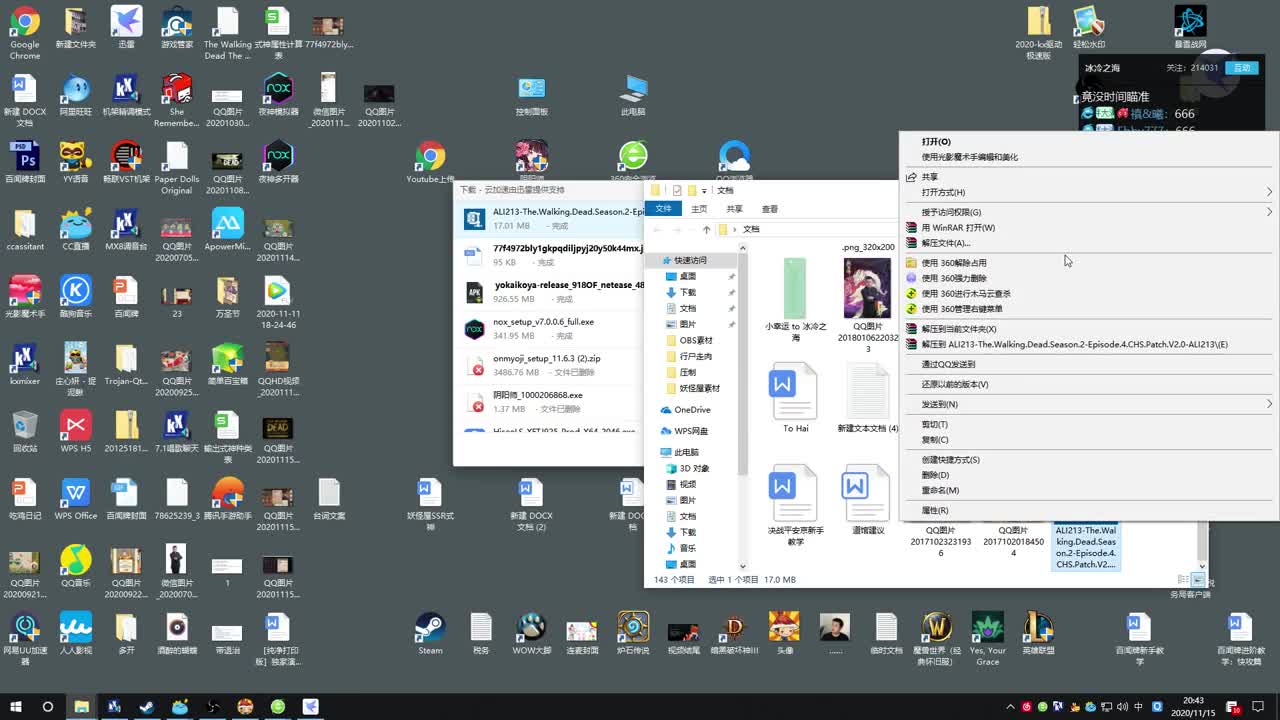Select the Steam desktop shortcut

[430, 634]
